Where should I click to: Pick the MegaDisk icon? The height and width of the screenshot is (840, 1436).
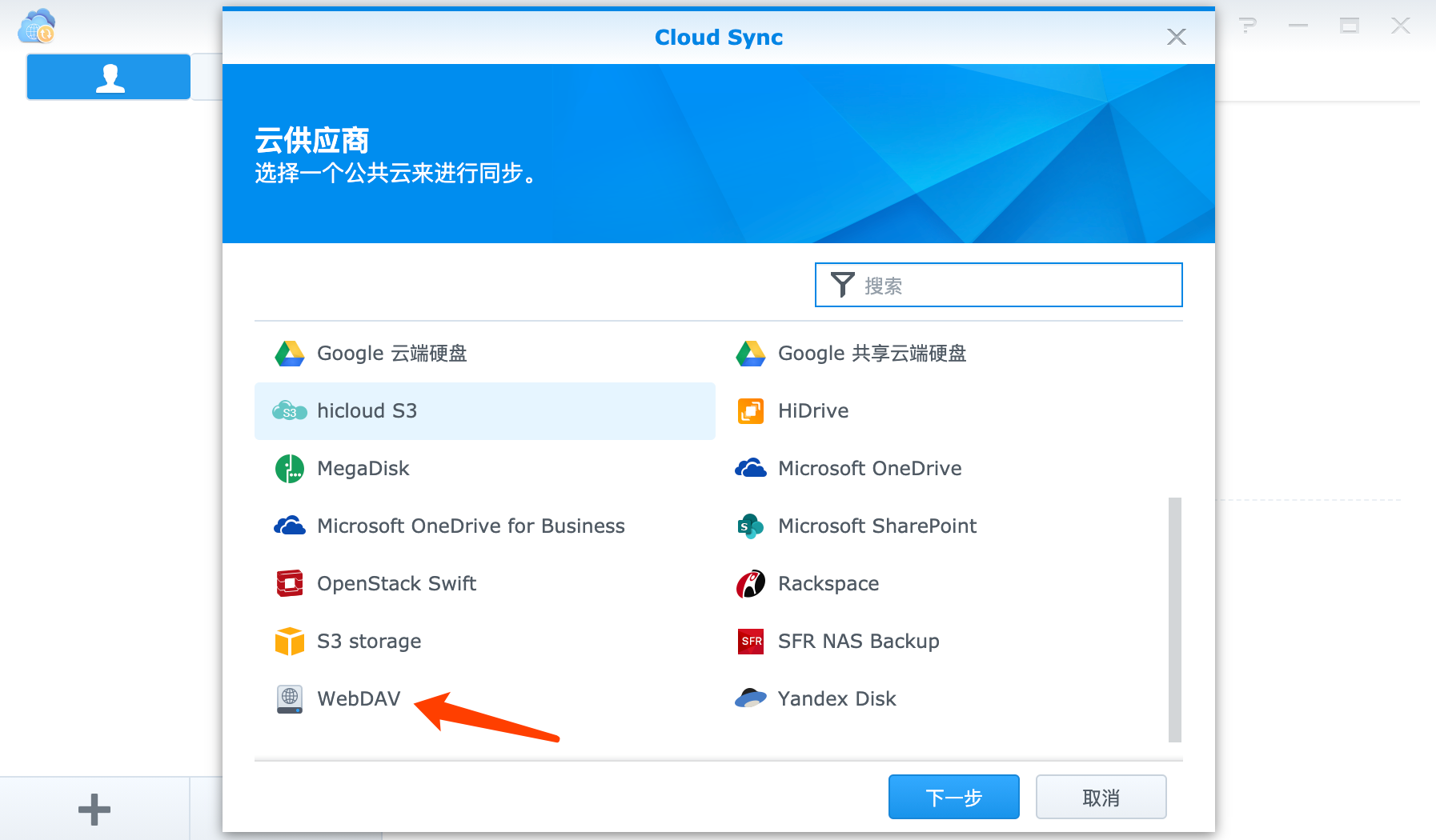290,468
